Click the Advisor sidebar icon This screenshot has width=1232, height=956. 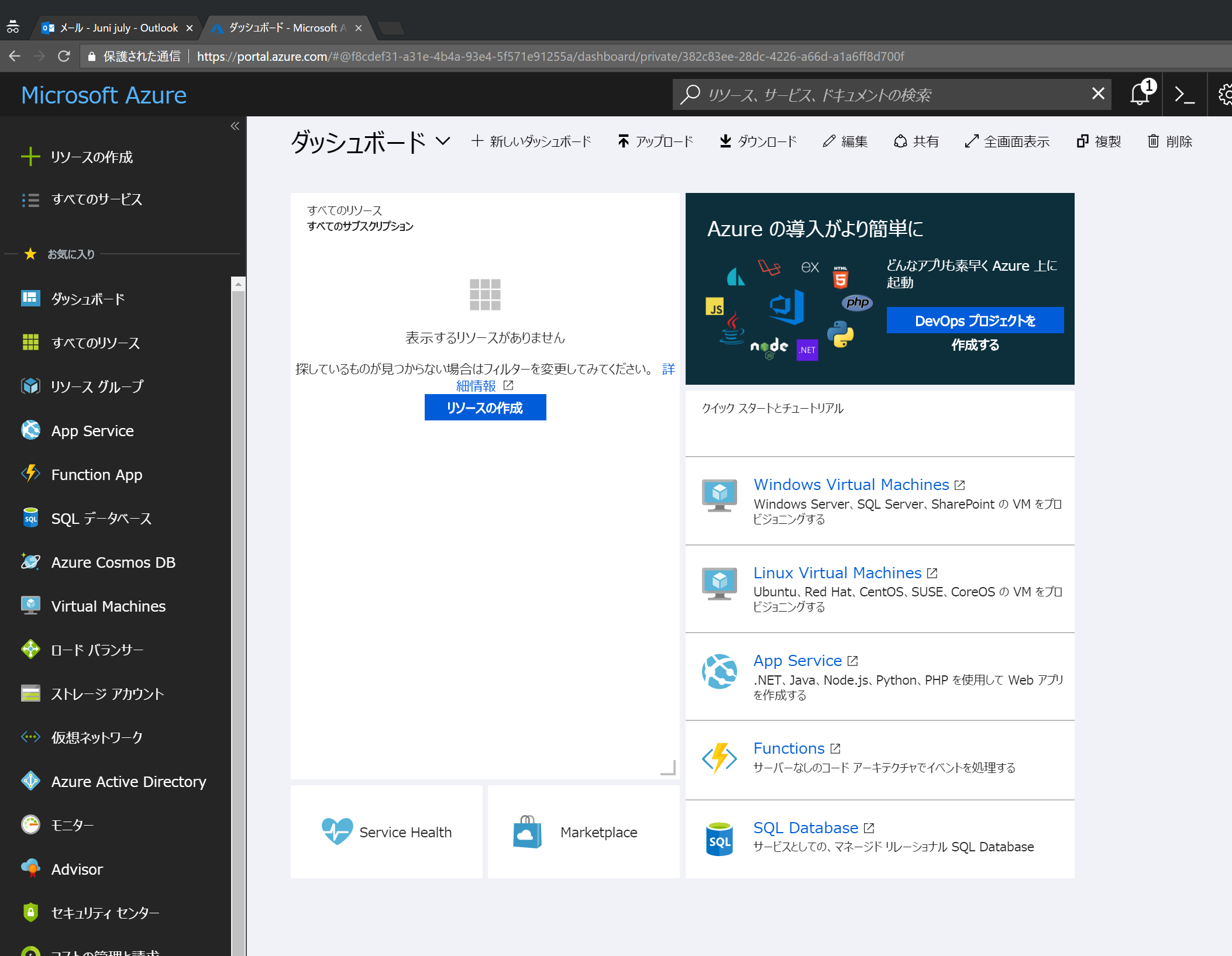pyautogui.click(x=30, y=869)
